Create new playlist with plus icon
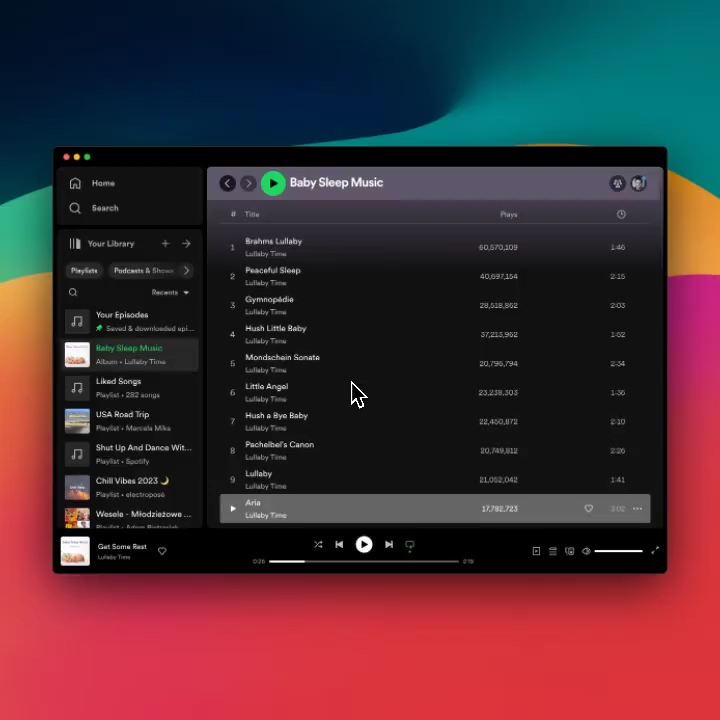The width and height of the screenshot is (720, 720). point(166,244)
